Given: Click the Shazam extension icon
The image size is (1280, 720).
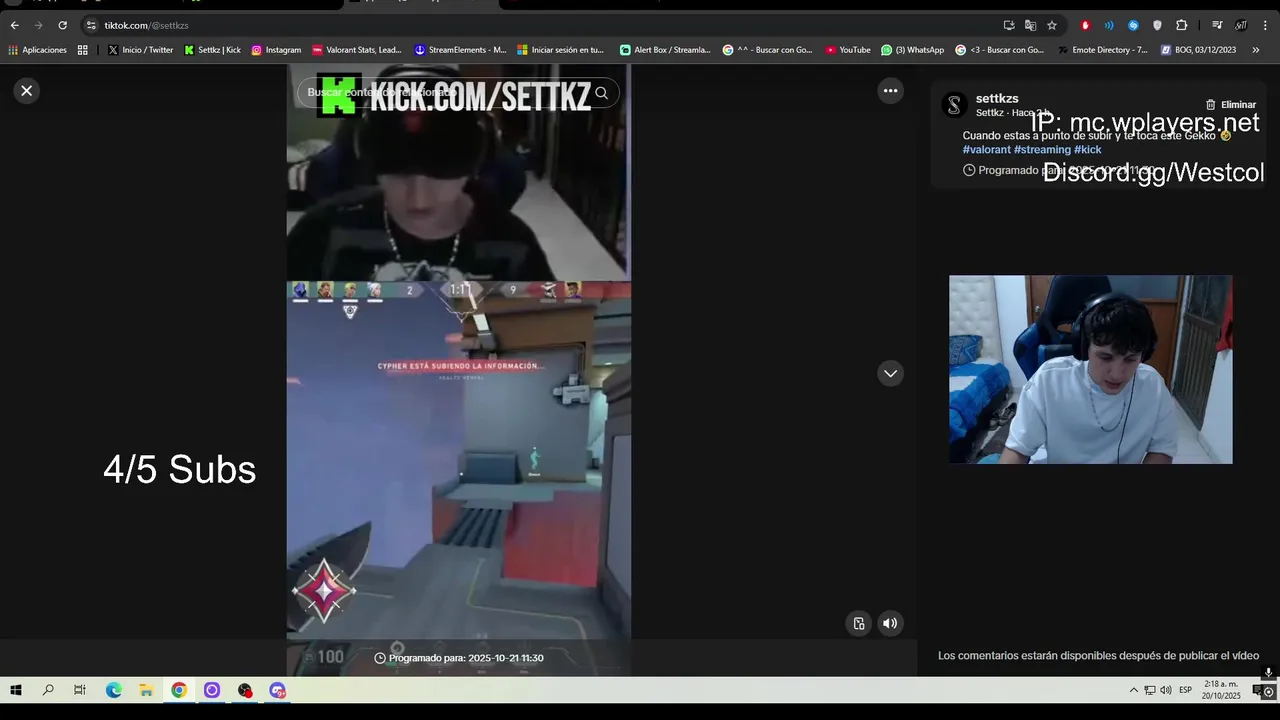Looking at the screenshot, I should (x=1133, y=25).
